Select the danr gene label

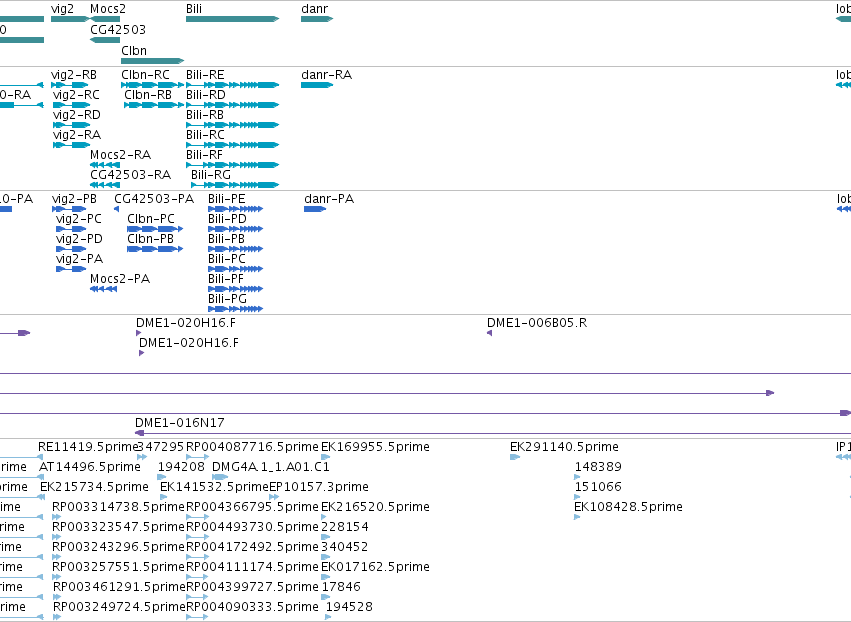click(315, 9)
